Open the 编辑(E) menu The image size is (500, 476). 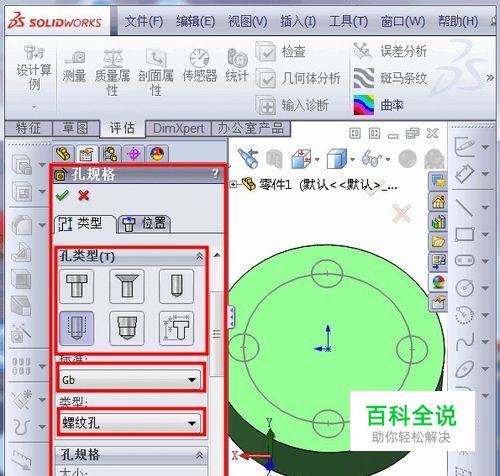coord(195,22)
